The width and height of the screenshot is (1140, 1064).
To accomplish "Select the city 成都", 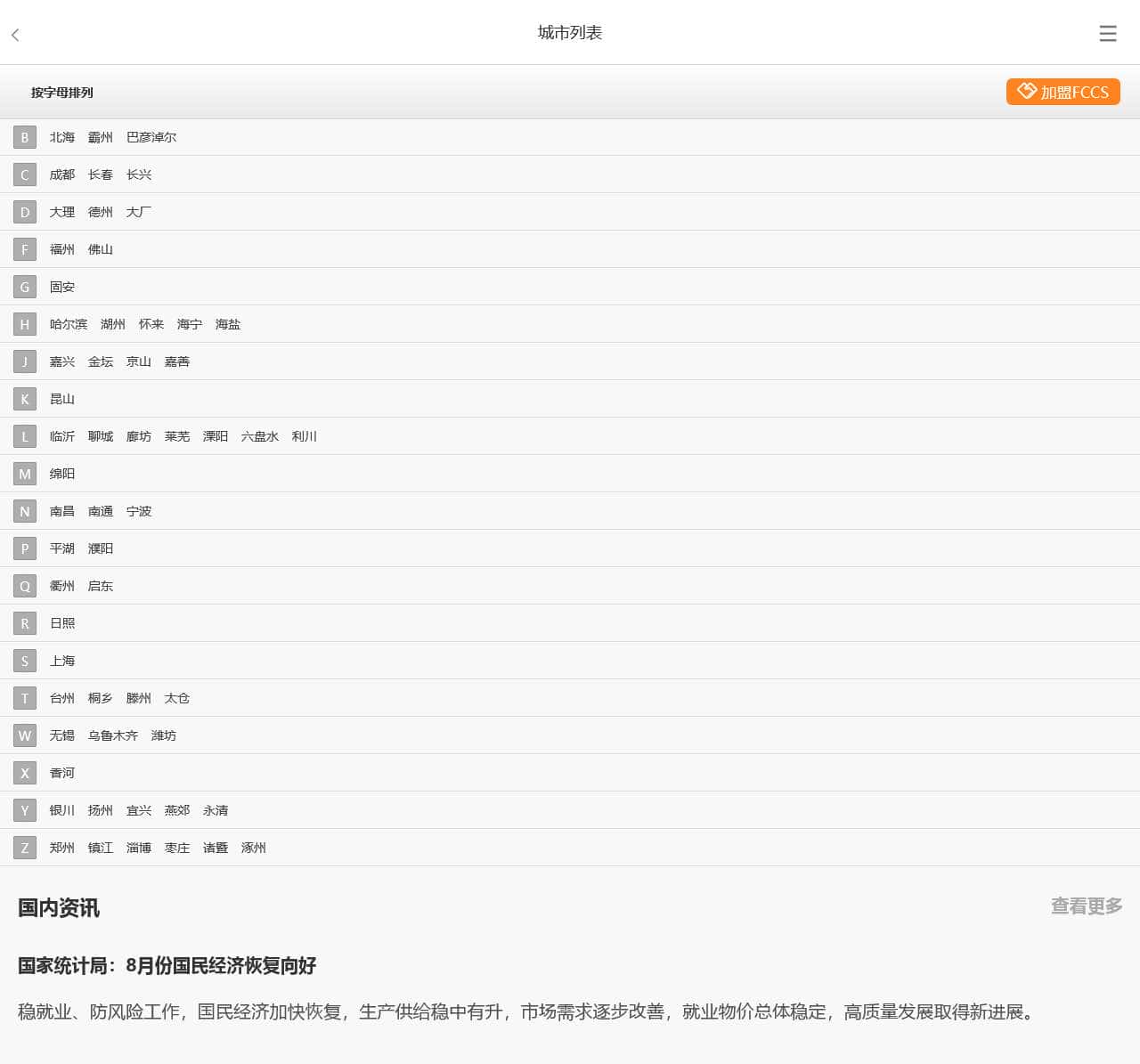I will pos(62,175).
